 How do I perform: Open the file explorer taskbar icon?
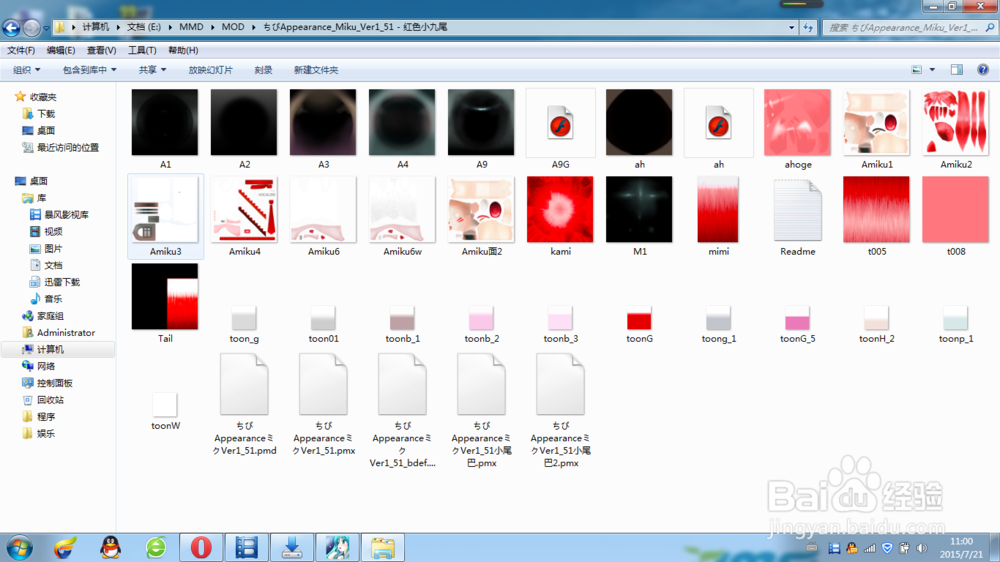(x=383, y=547)
